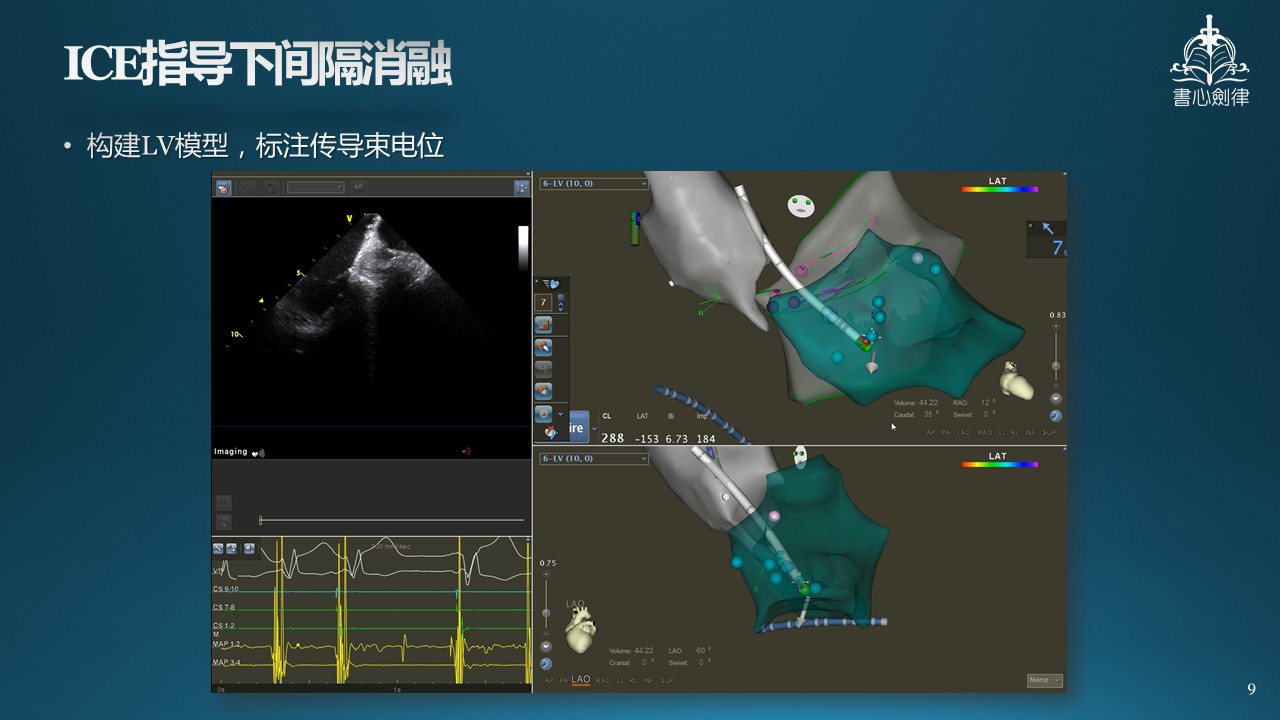Click the upper map round down-arrow button

click(1056, 398)
